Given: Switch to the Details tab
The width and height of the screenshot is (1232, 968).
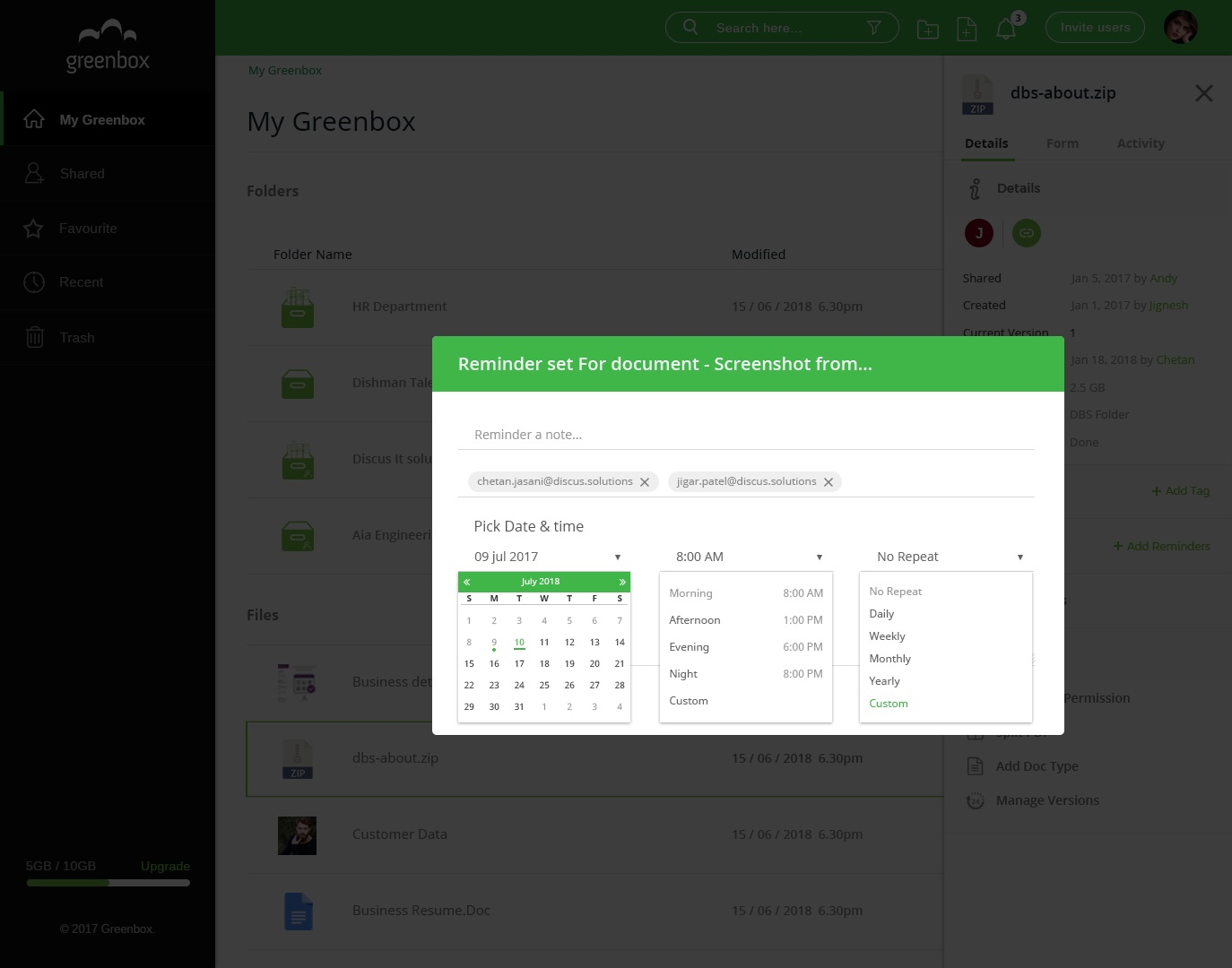Looking at the screenshot, I should pyautogui.click(x=986, y=143).
